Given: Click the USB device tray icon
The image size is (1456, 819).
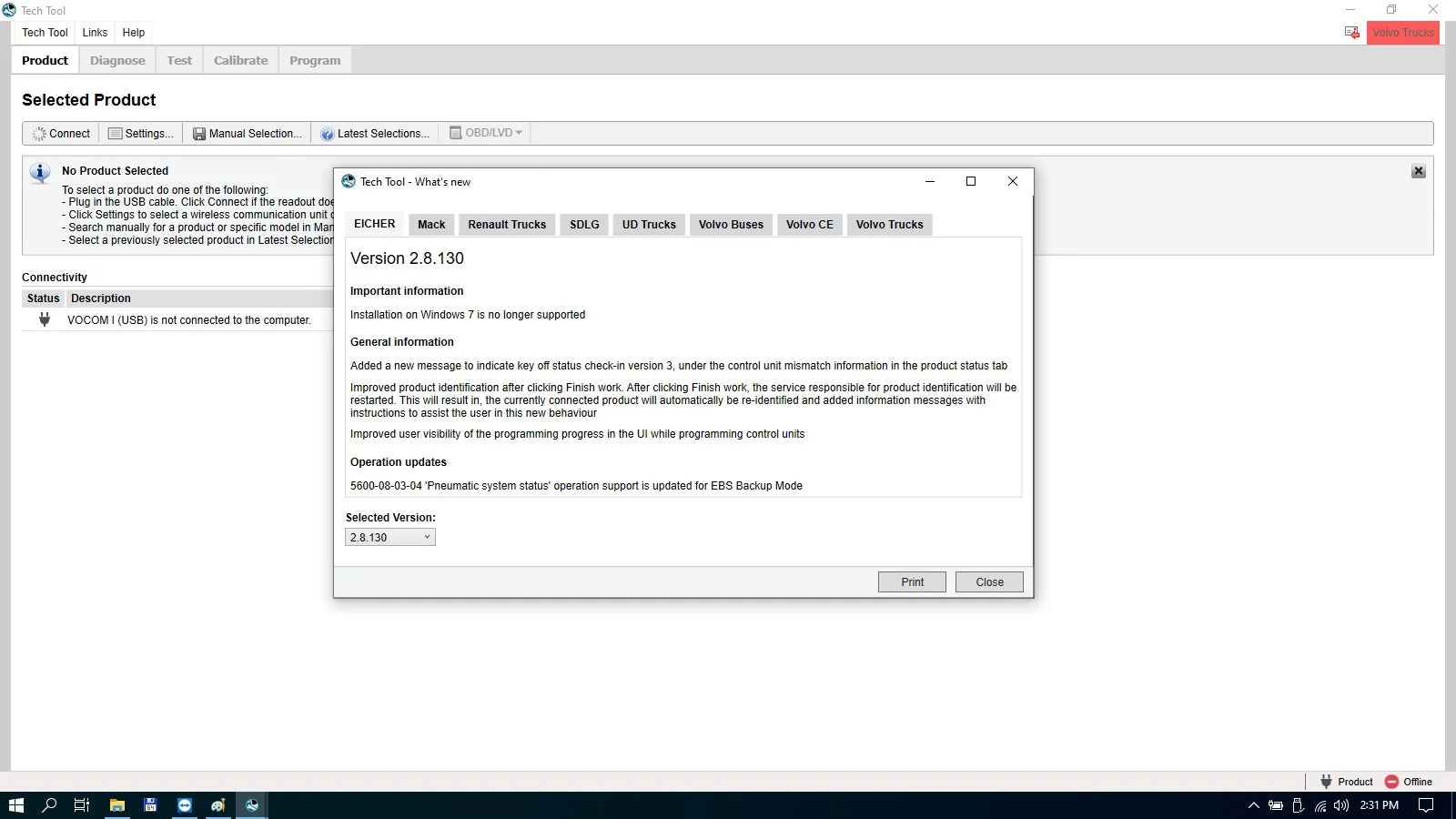Looking at the screenshot, I should [x=1299, y=805].
